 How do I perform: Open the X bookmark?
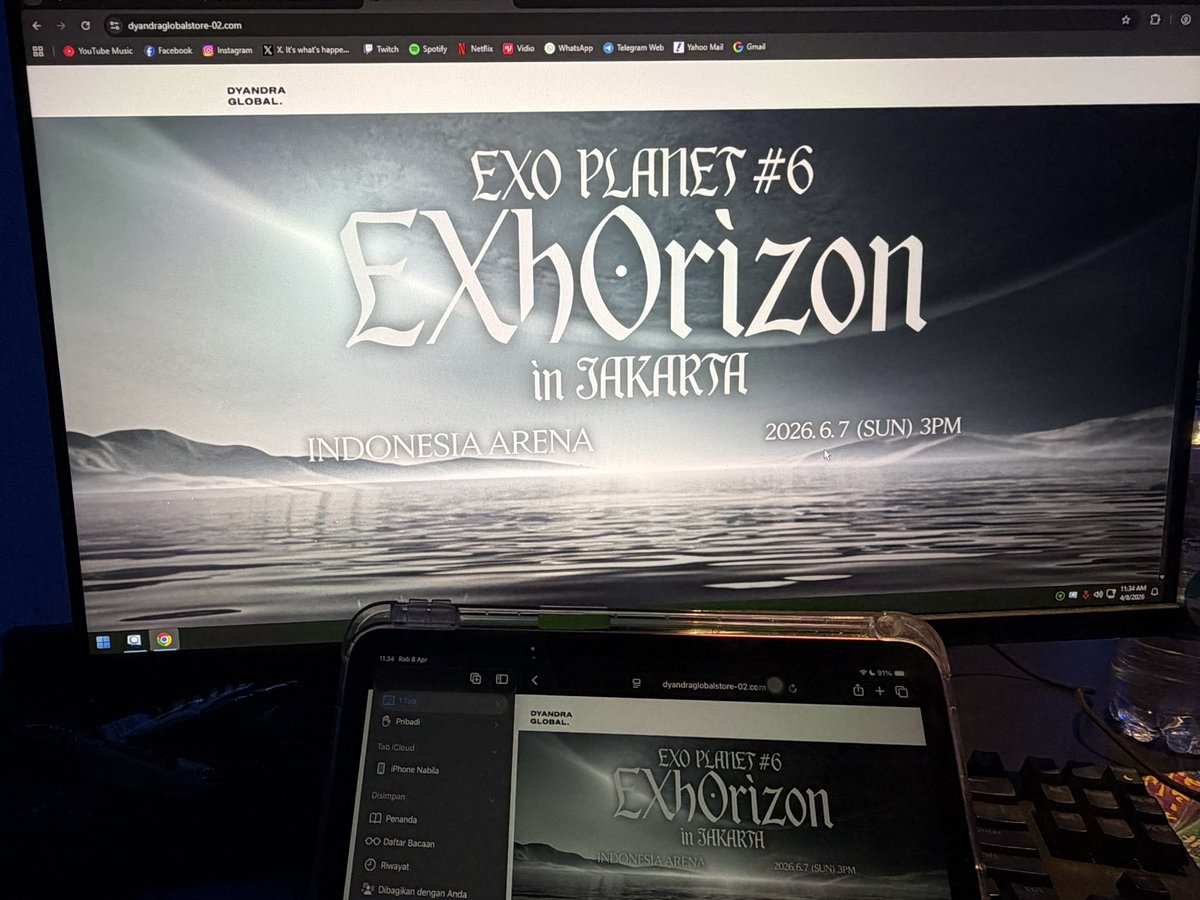(x=306, y=49)
